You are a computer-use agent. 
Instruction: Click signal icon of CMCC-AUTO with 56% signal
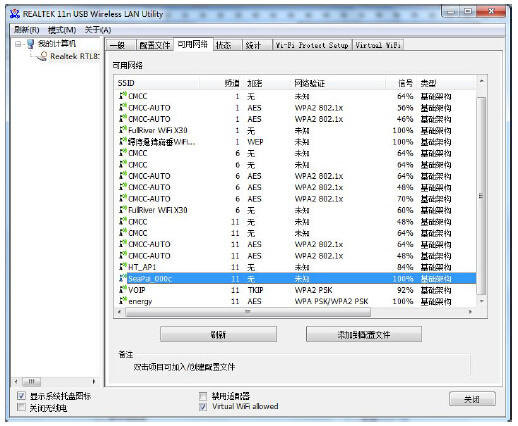[123, 107]
